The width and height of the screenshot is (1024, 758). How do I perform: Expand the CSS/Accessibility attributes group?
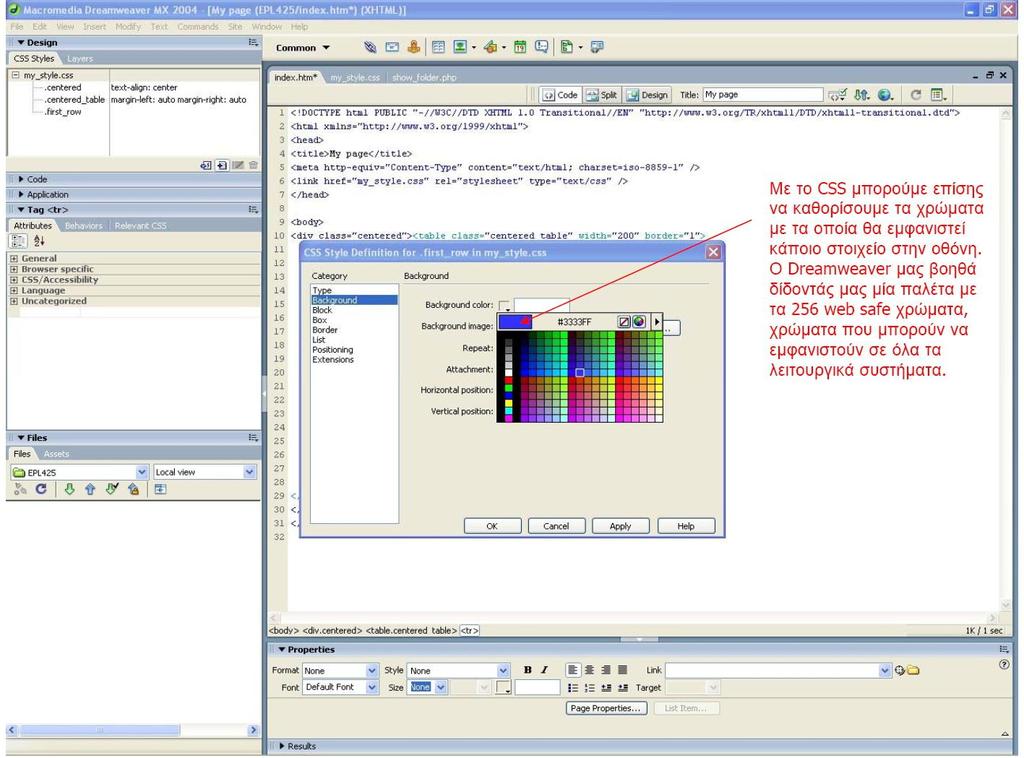[x=14, y=280]
